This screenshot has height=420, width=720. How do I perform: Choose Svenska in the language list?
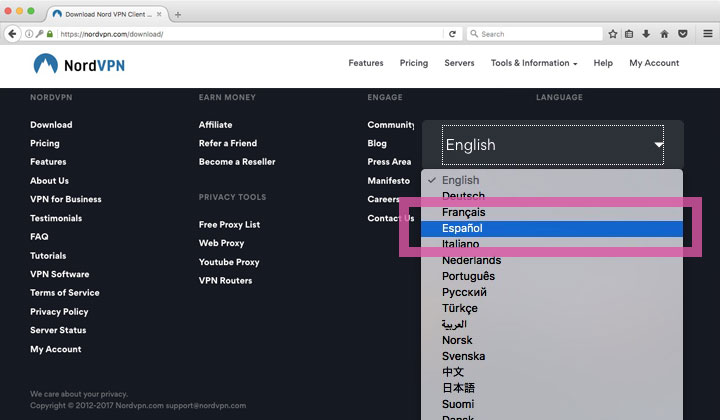552,356
